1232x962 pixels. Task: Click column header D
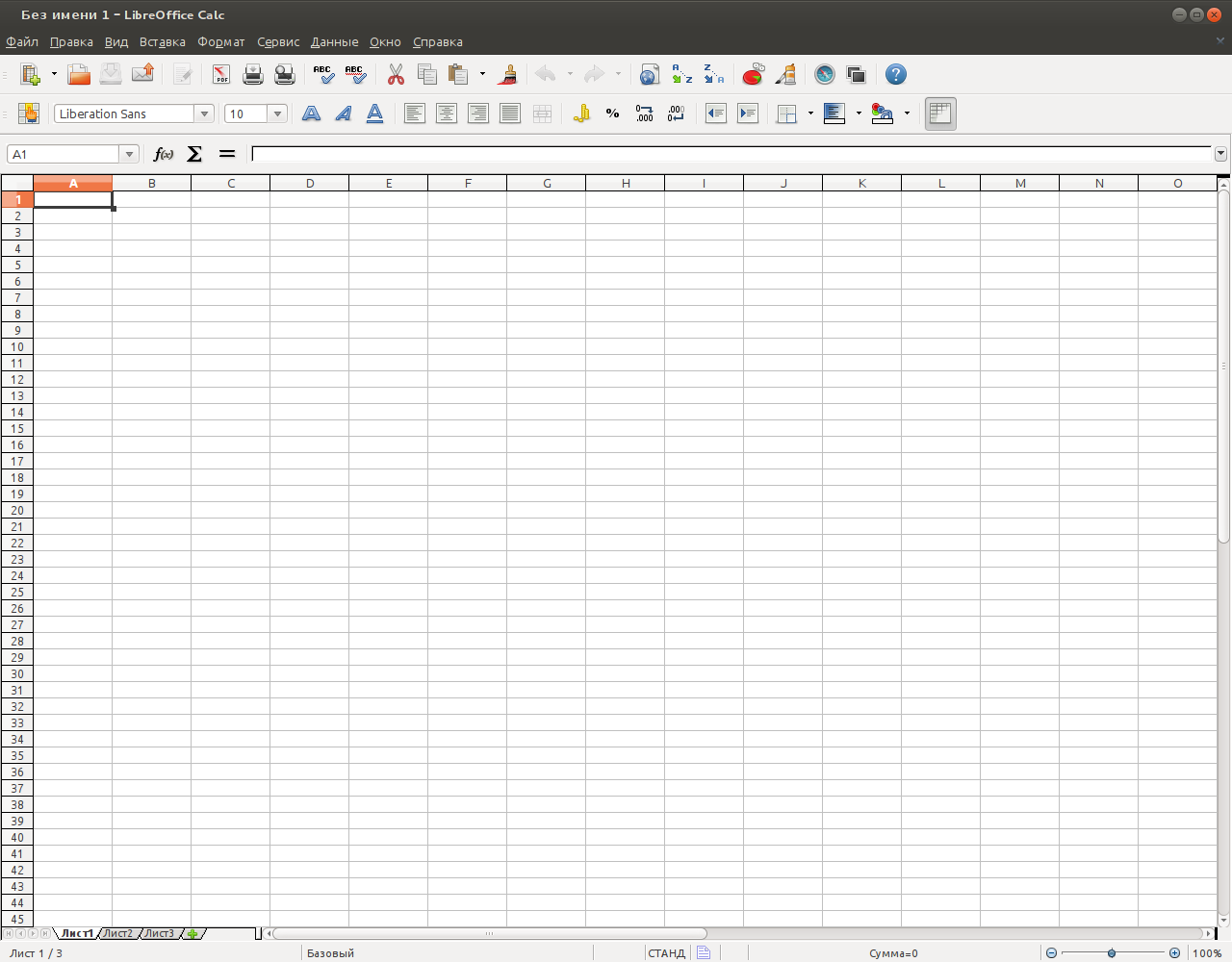coord(310,183)
